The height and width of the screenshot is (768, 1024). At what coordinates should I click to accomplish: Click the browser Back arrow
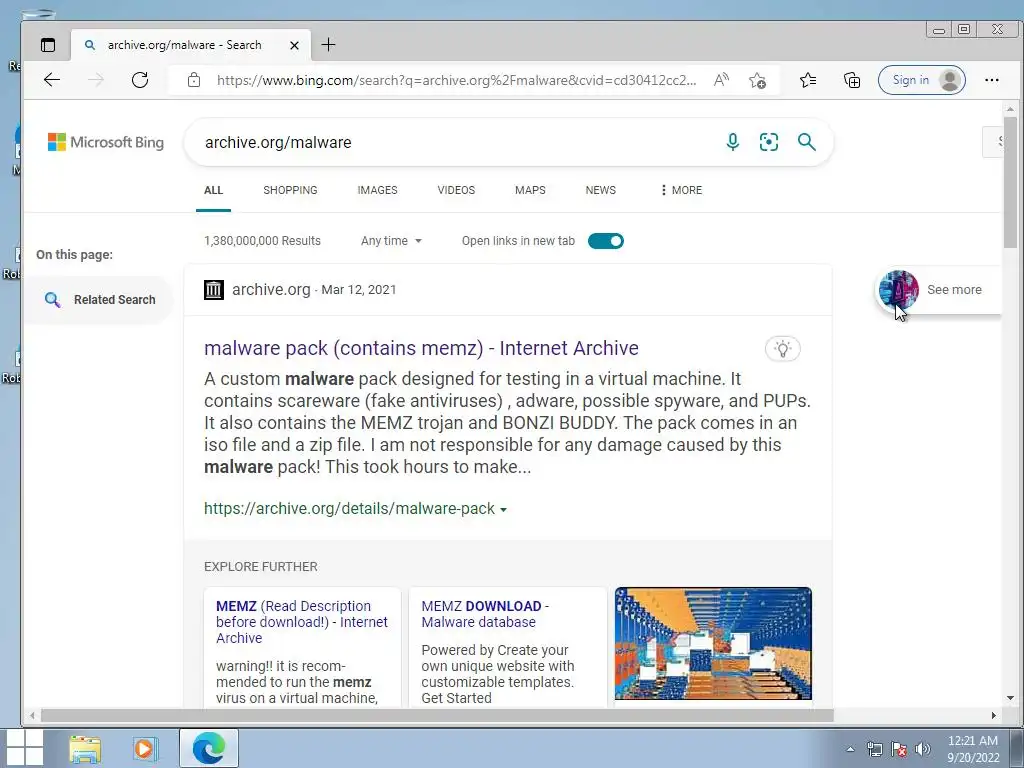52,80
